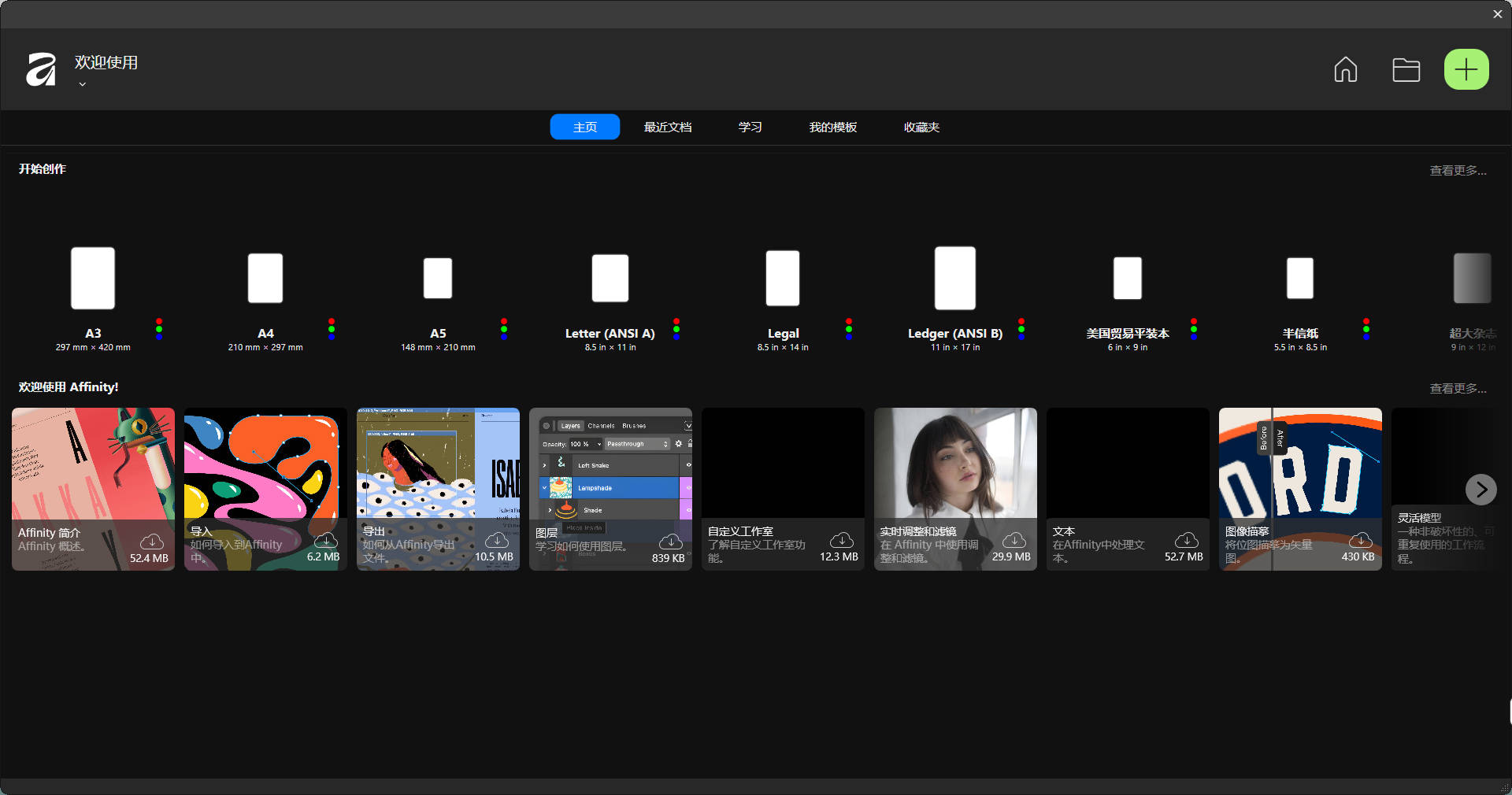The image size is (1512, 795).
Task: Click RGB color dots next to Ledger
Action: coord(1021,328)
